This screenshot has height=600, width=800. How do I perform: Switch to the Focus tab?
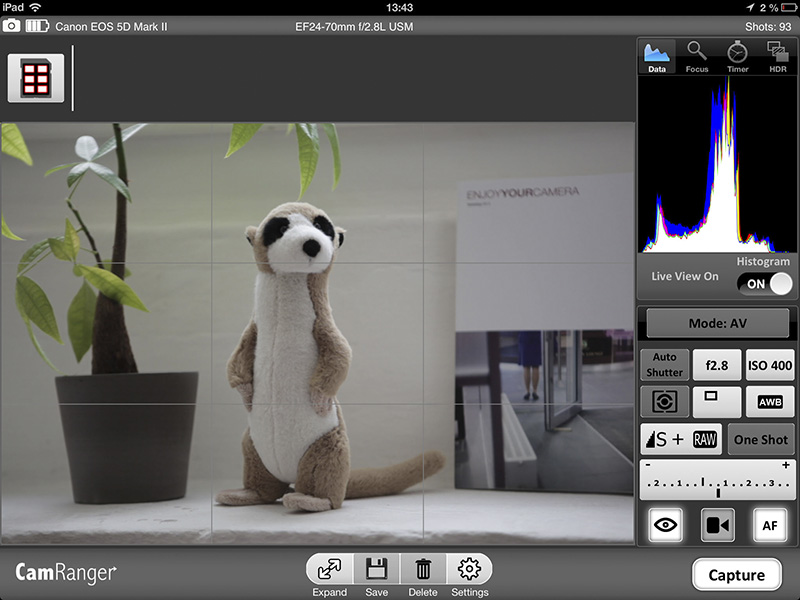tap(697, 57)
